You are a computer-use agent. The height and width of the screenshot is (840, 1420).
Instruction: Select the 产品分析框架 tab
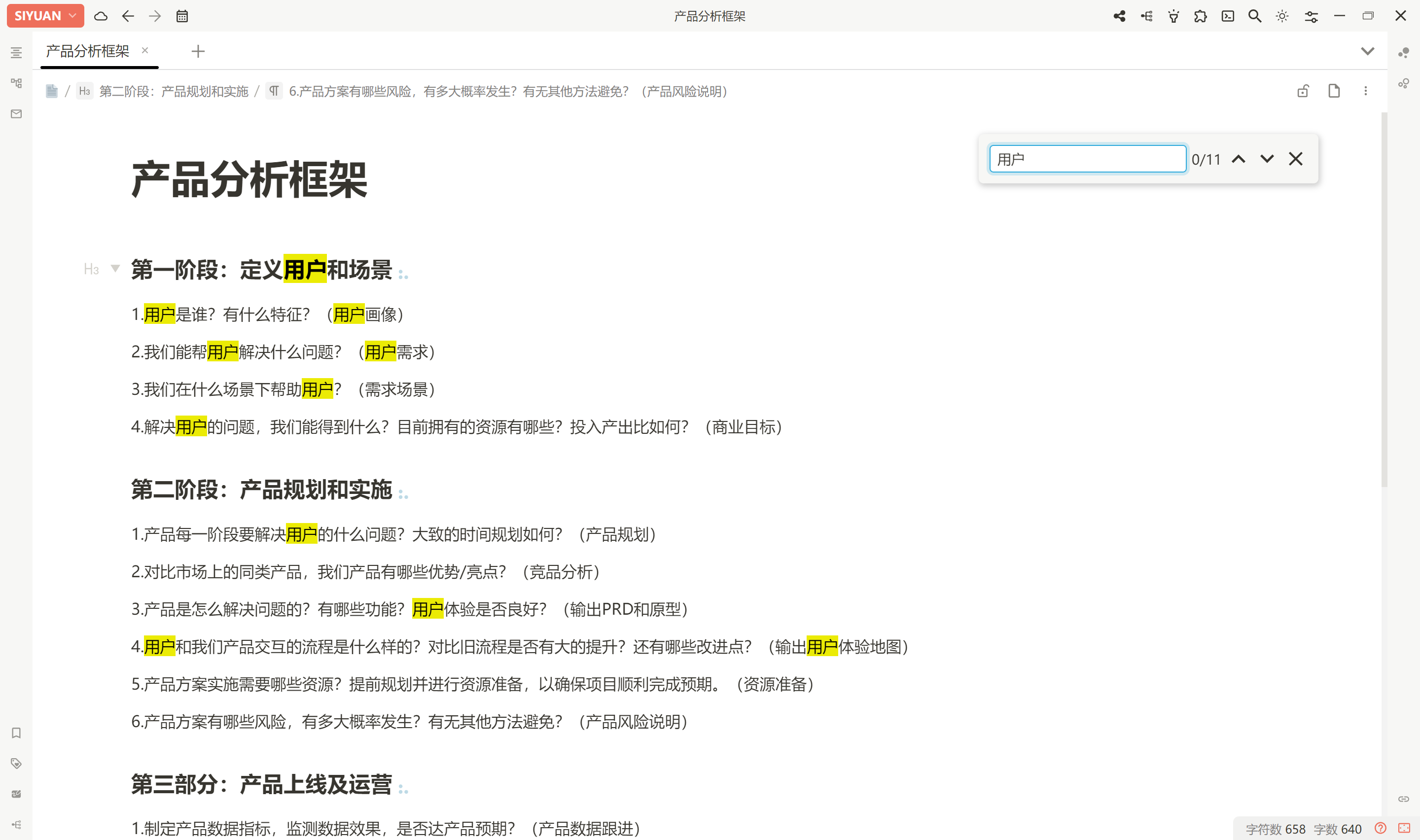(88, 51)
